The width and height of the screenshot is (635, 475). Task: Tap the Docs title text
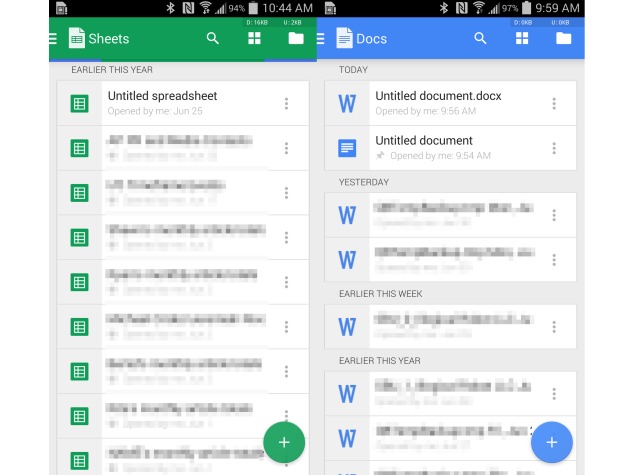point(371,39)
